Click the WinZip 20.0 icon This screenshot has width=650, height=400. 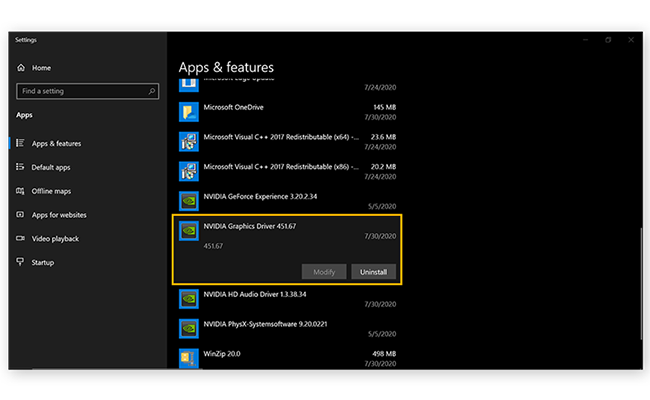coord(189,358)
